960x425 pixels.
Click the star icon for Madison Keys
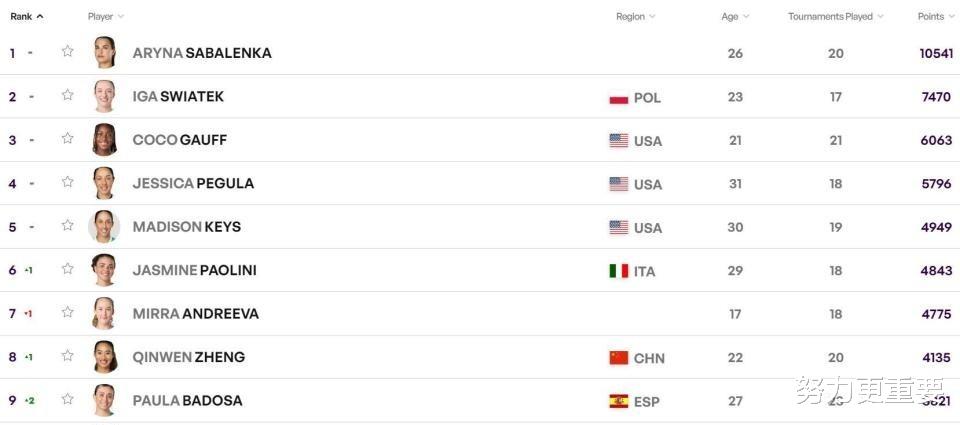(67, 225)
